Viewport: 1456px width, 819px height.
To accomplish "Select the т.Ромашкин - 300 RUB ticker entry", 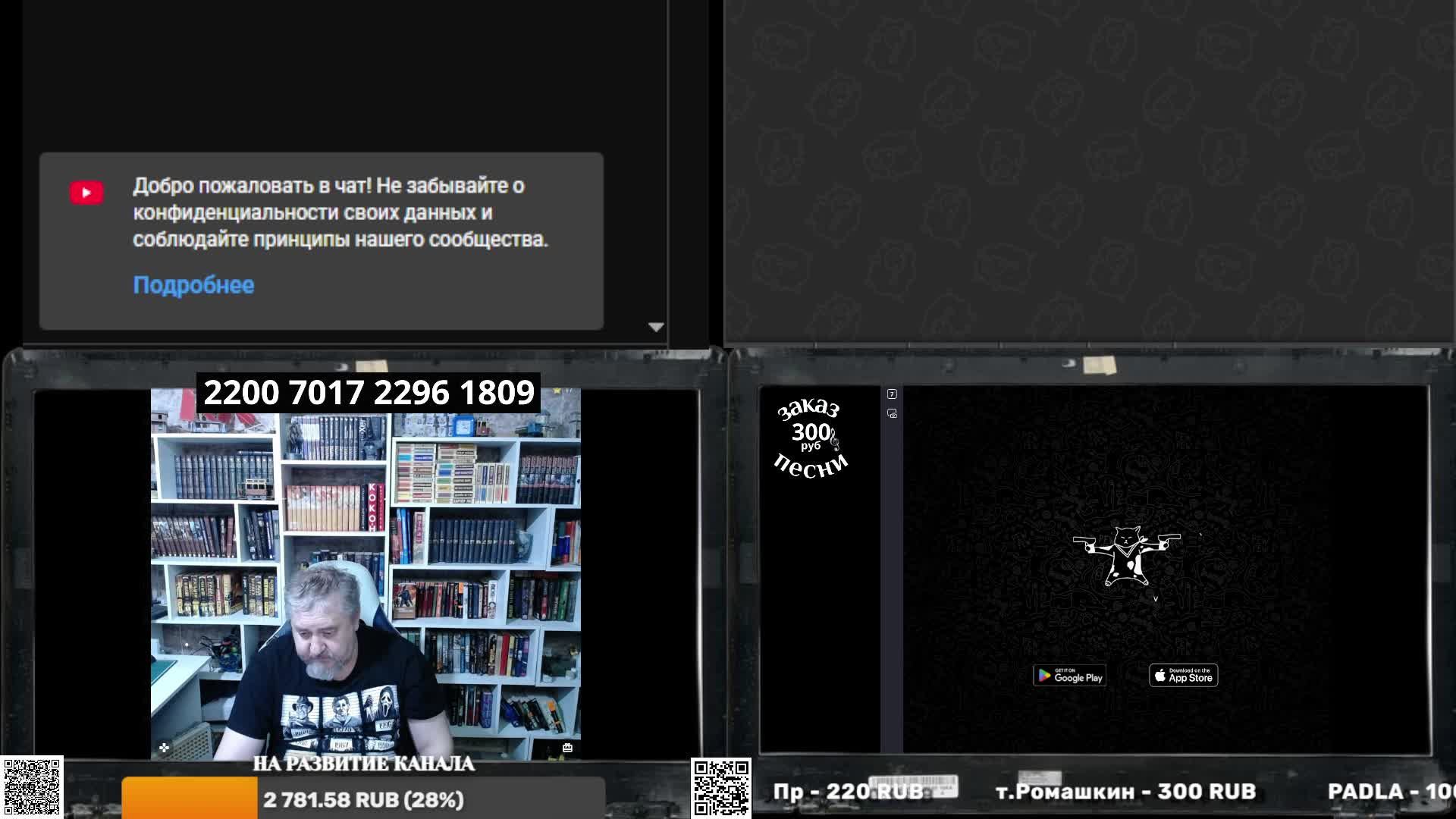I will (x=1125, y=792).
